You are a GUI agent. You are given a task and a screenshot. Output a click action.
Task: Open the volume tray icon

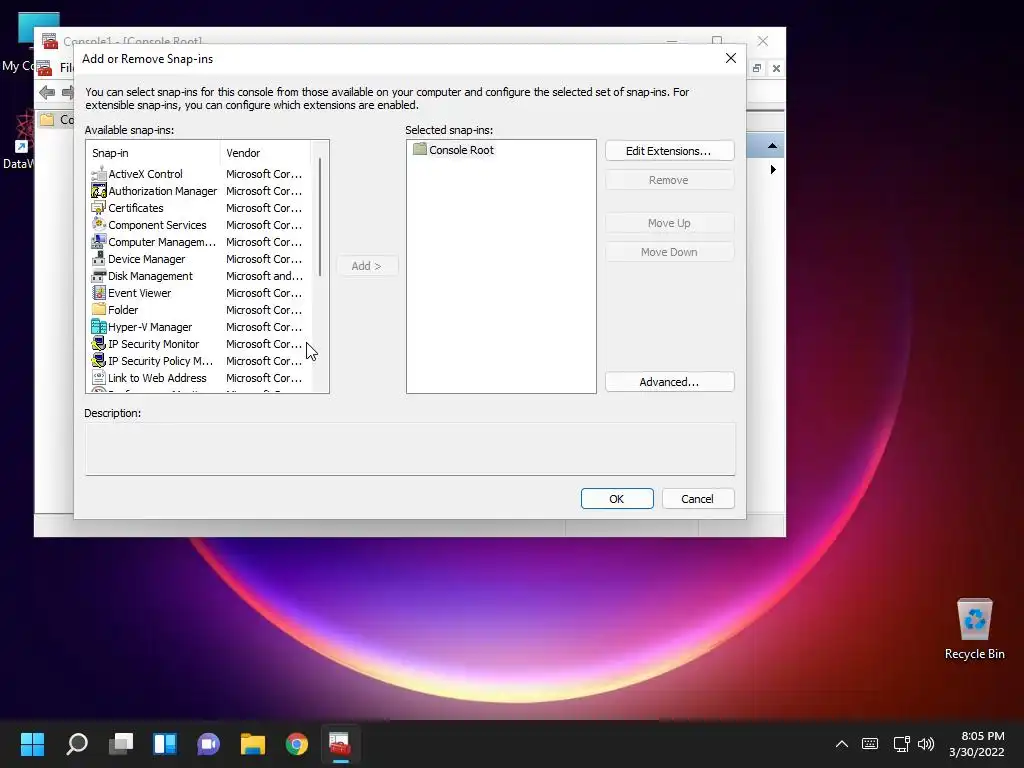click(925, 744)
